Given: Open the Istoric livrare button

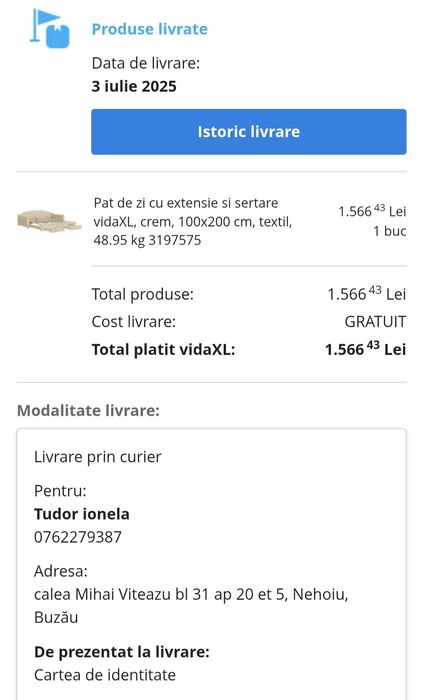Looking at the screenshot, I should [x=249, y=132].
